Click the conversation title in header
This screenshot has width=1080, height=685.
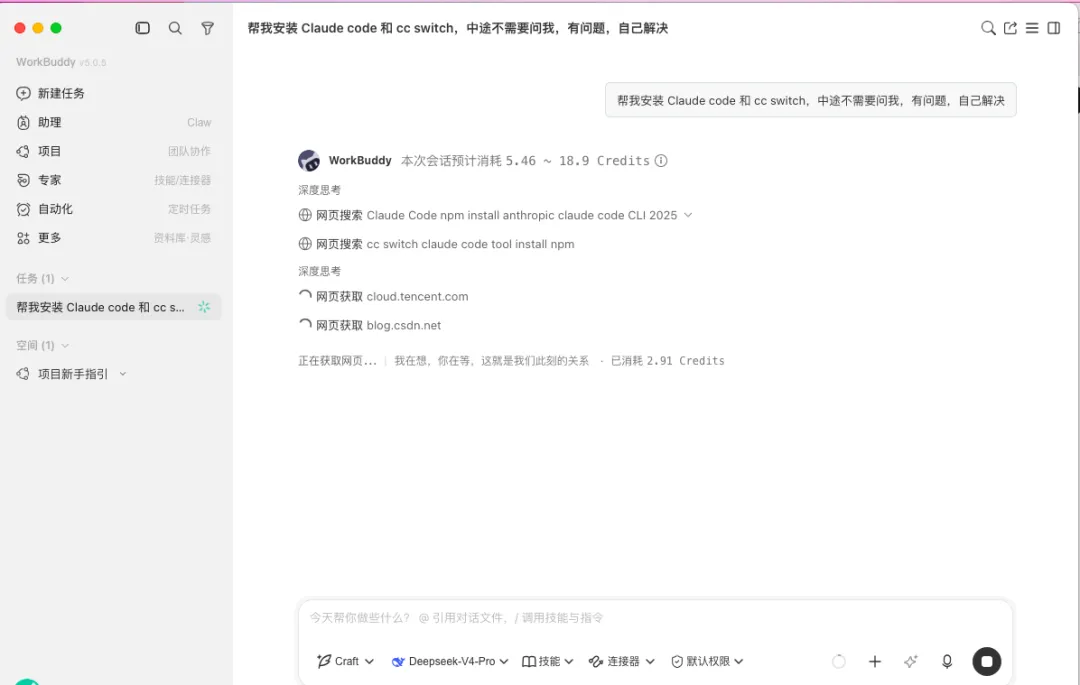coord(458,28)
